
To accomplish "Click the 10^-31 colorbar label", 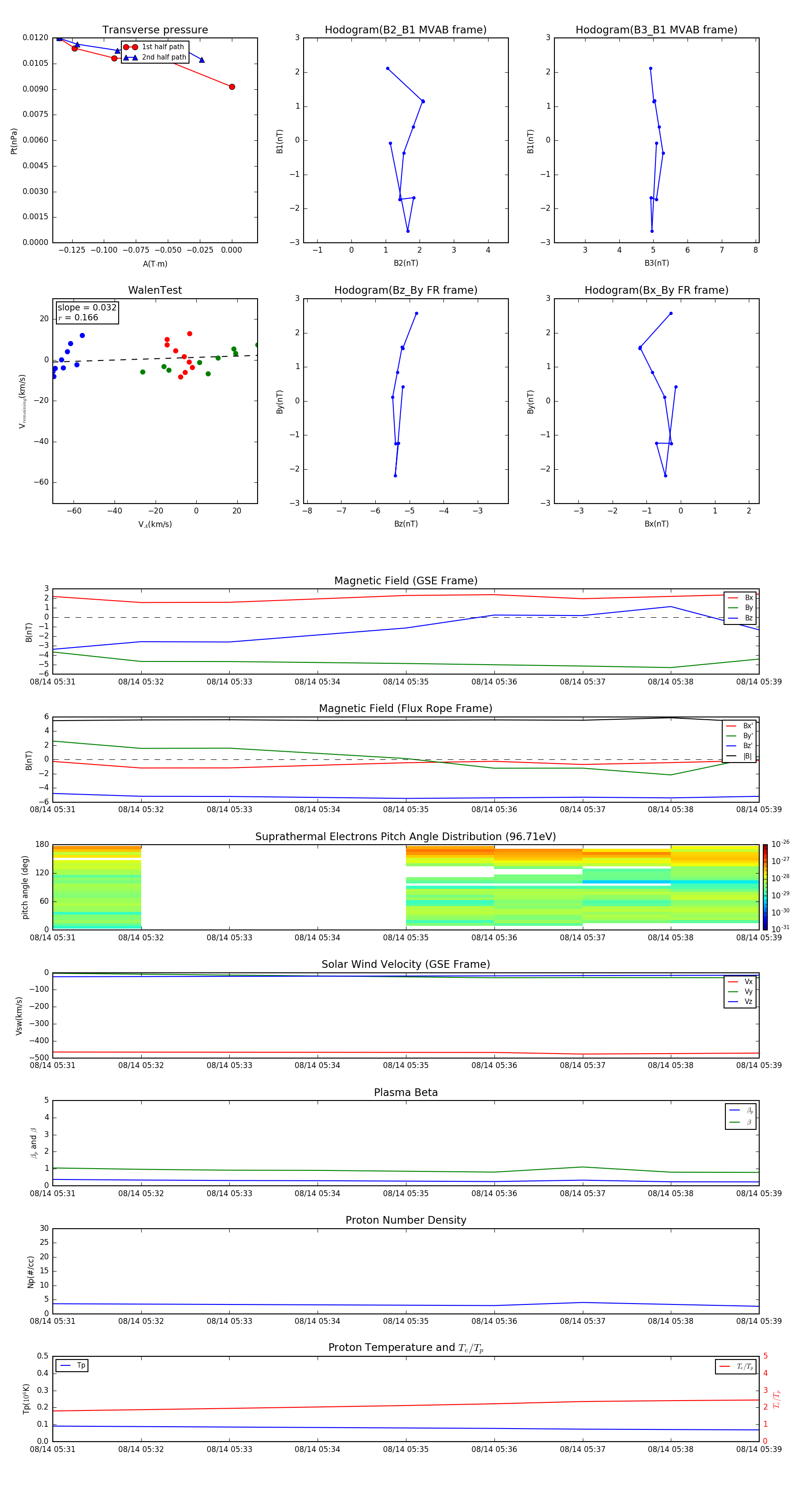I will [780, 929].
